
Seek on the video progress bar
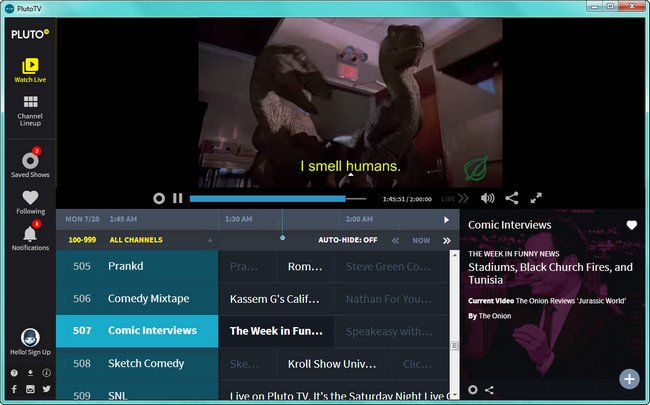[278, 199]
